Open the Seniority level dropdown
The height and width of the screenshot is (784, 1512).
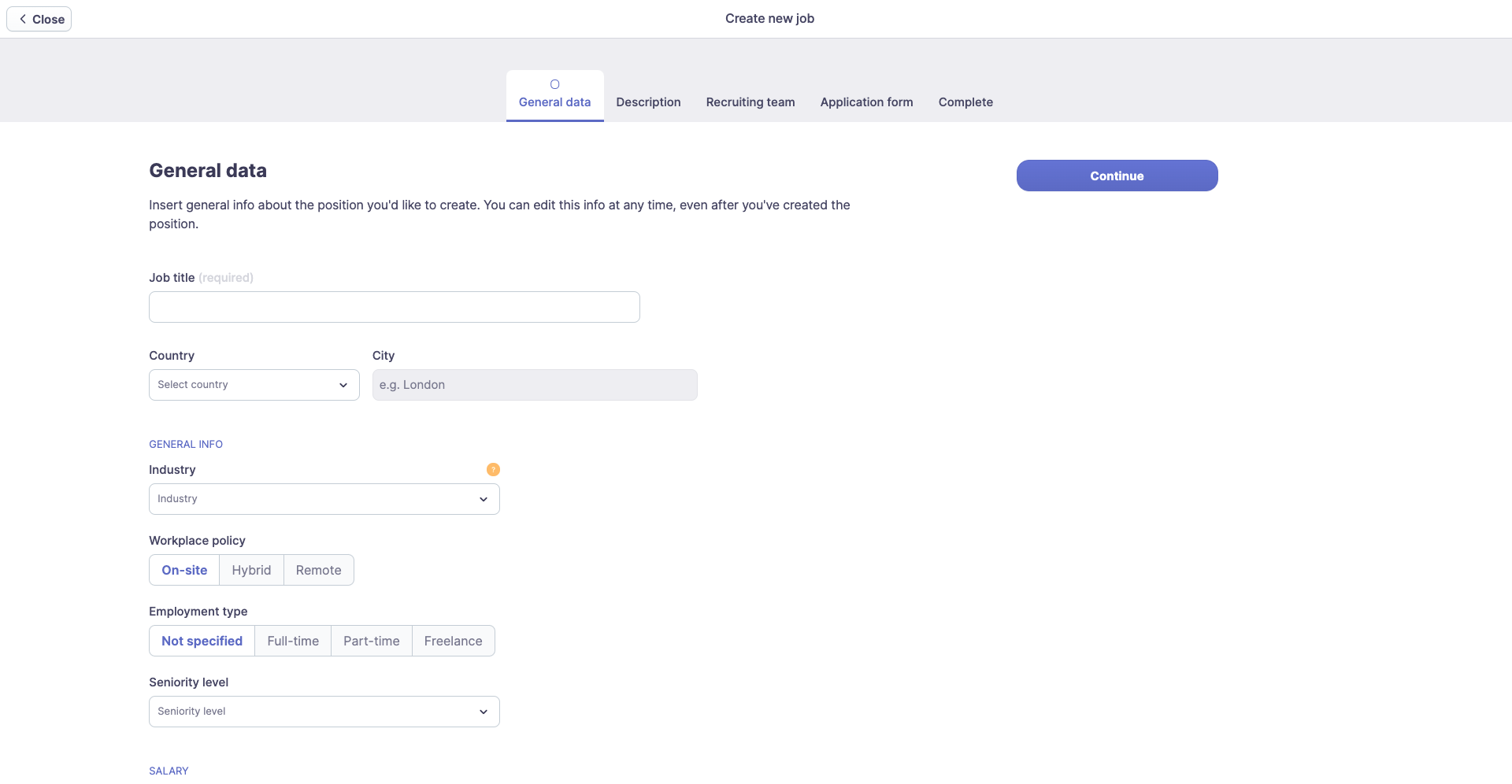pos(324,712)
